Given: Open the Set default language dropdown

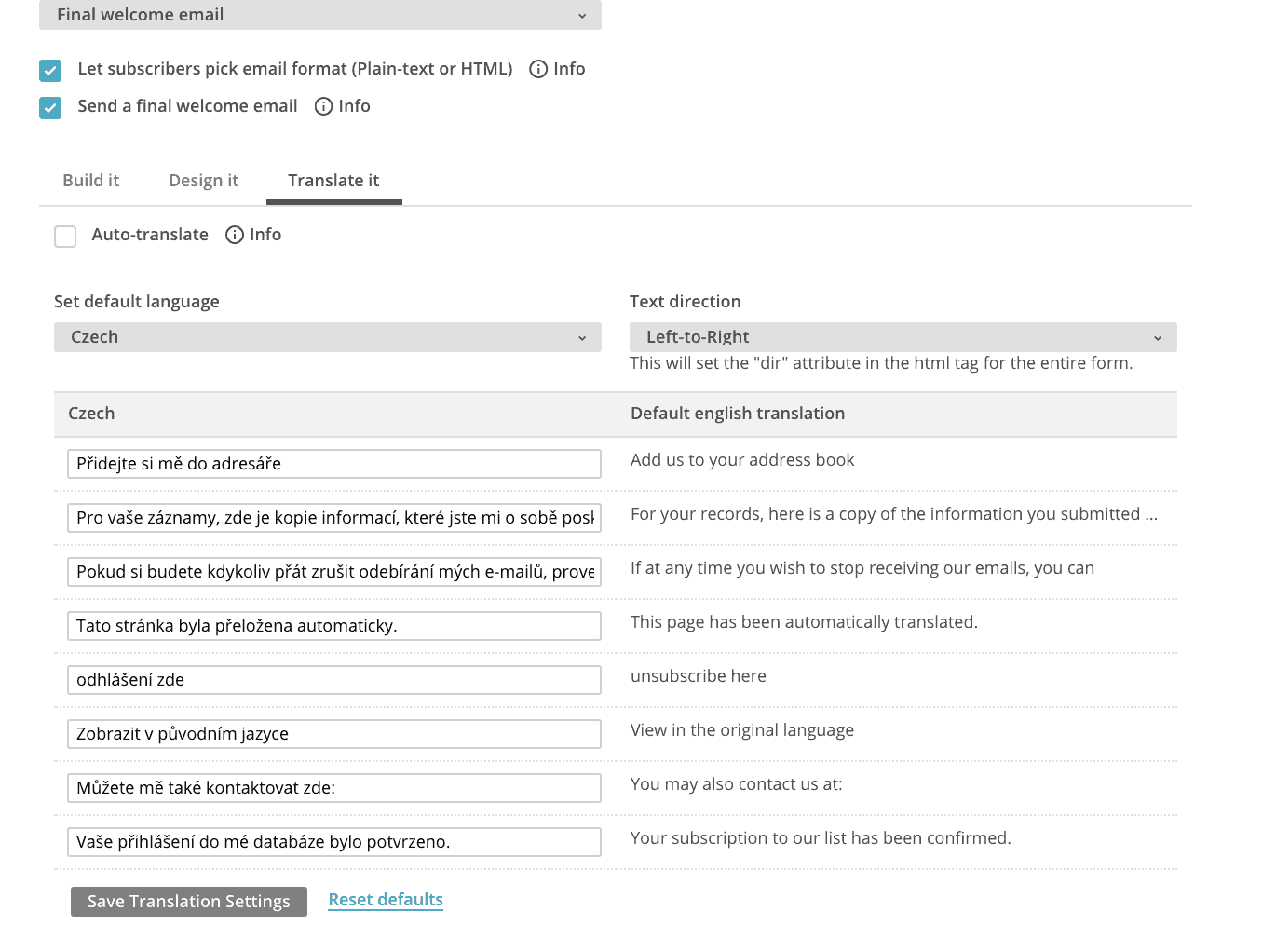Looking at the screenshot, I should (328, 337).
